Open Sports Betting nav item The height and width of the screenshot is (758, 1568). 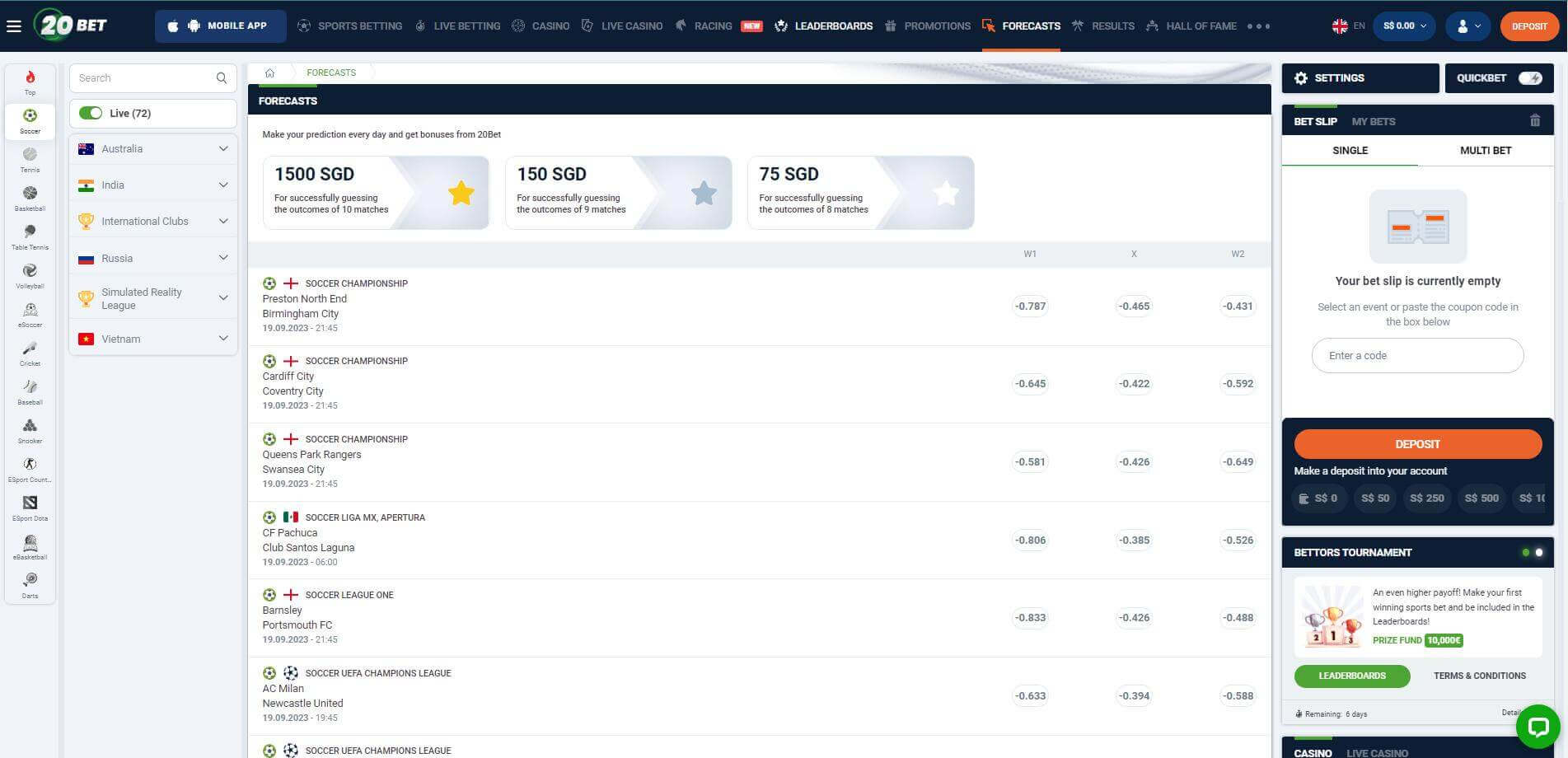(350, 26)
